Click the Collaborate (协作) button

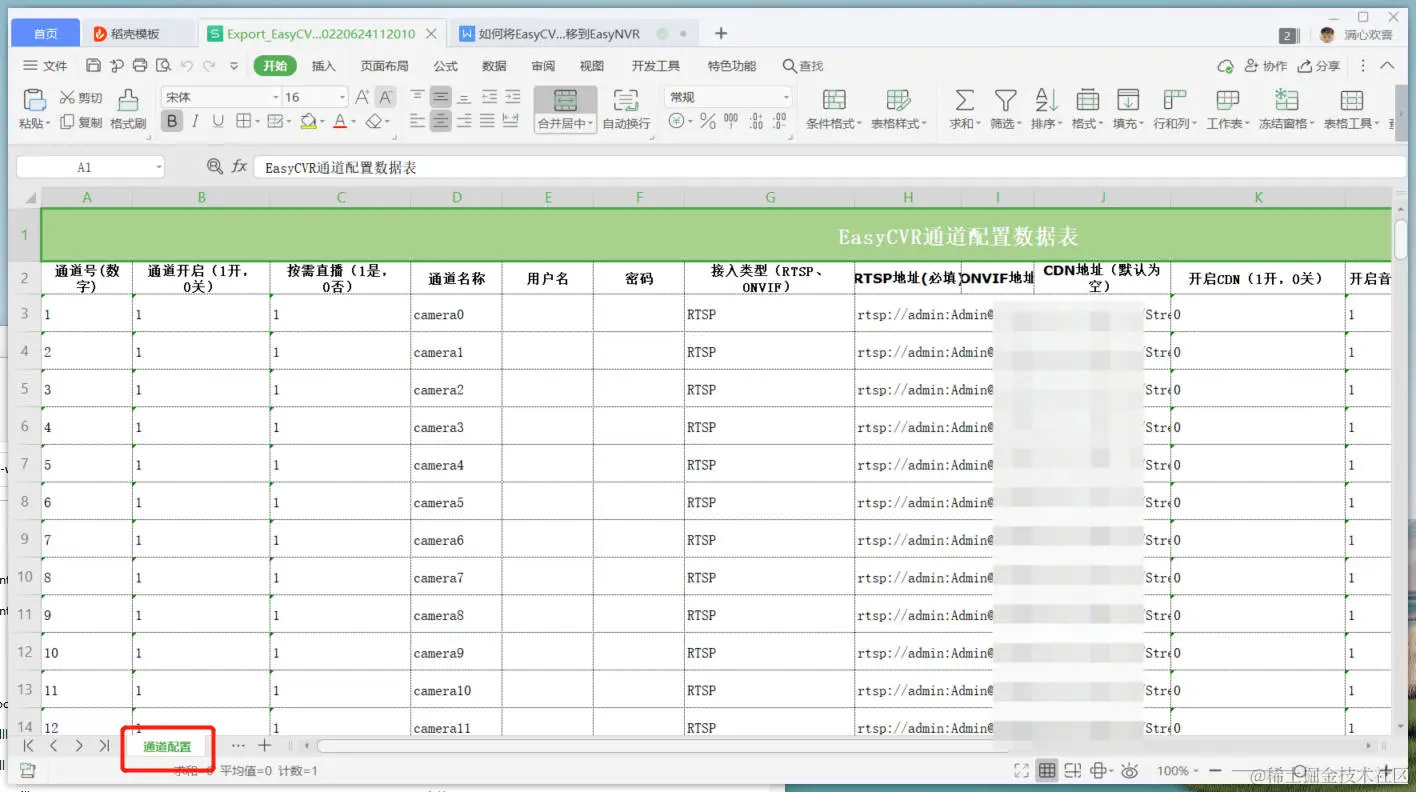click(1266, 66)
